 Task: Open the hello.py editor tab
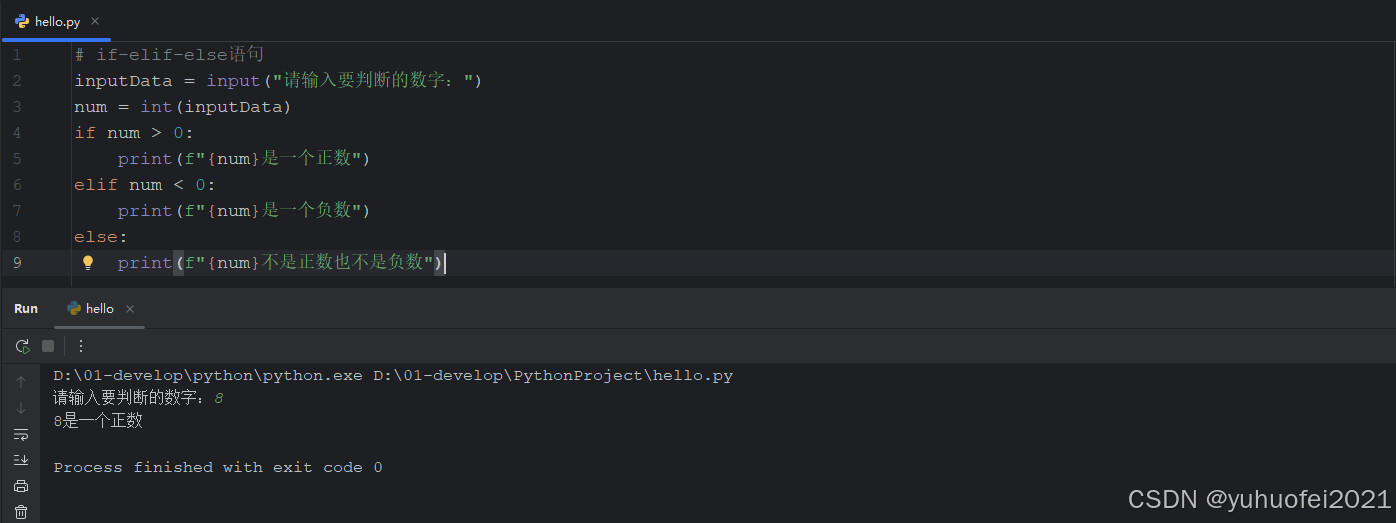(57, 21)
